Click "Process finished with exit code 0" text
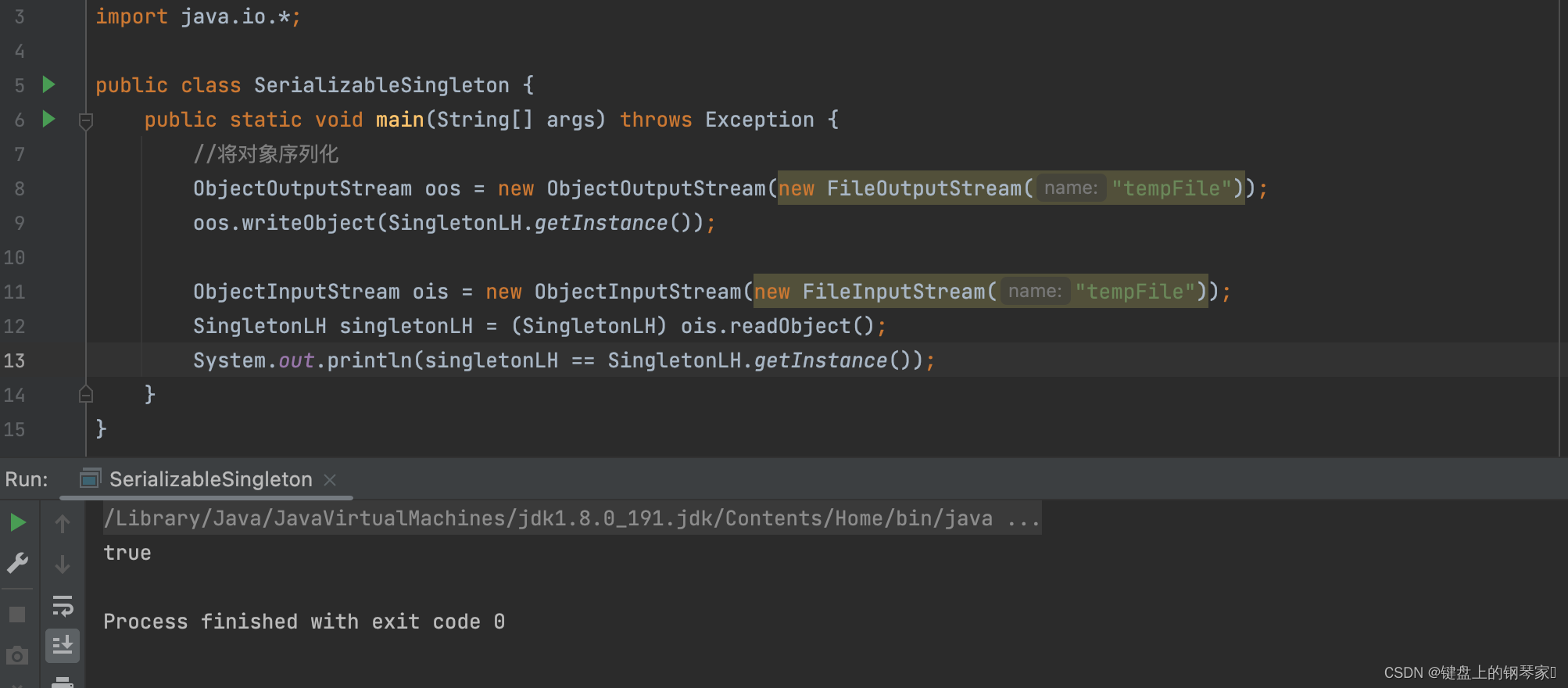Screen dimensions: 1568x688 (x=304, y=622)
